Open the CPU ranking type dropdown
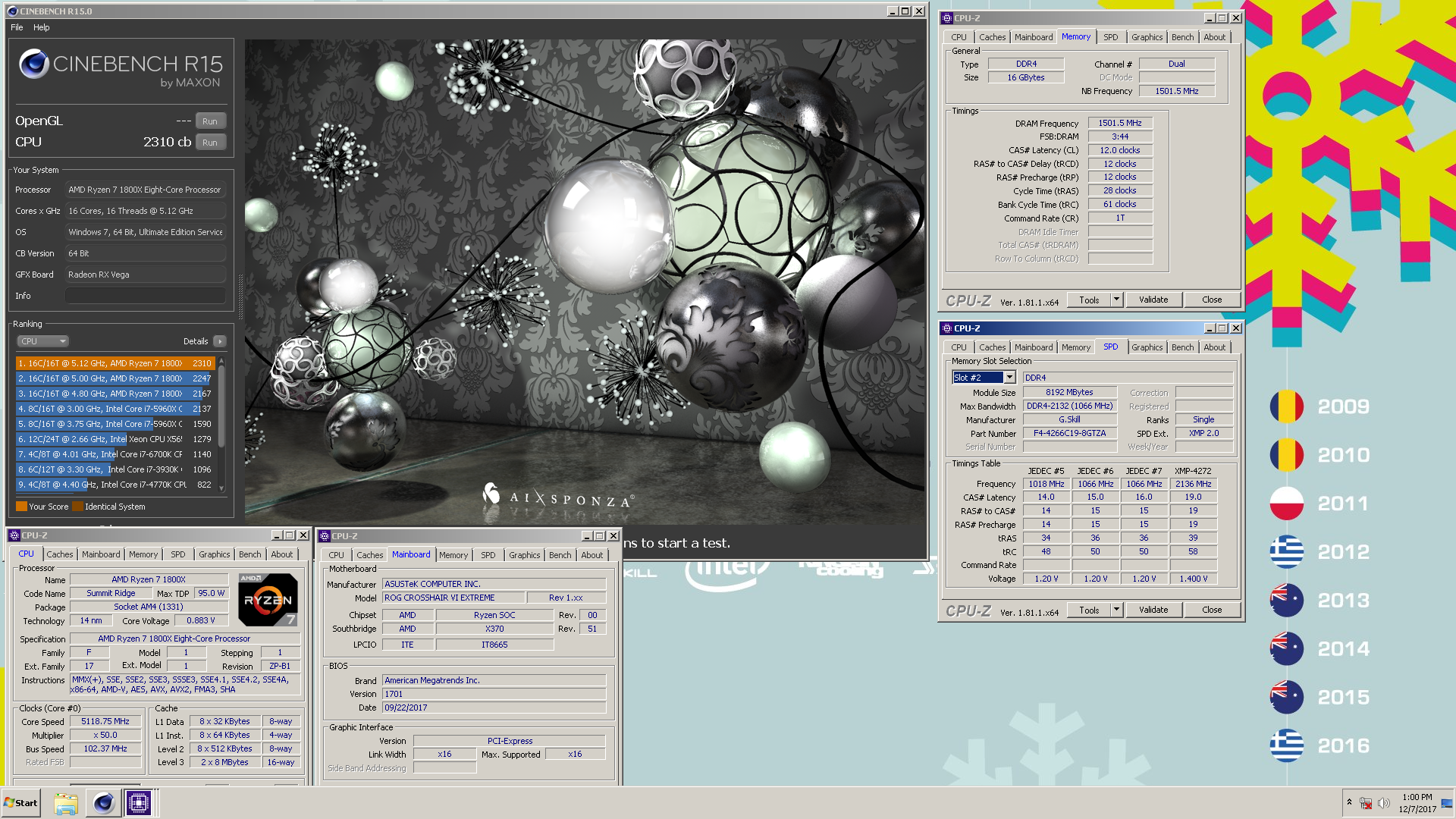Screen dimensions: 1456x819 [43, 341]
